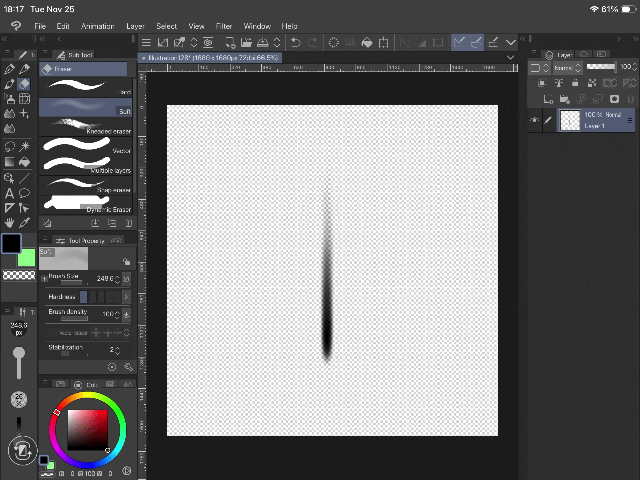Adjust Stabilization value stepper
This screenshot has width=640, height=480.
(x=118, y=350)
